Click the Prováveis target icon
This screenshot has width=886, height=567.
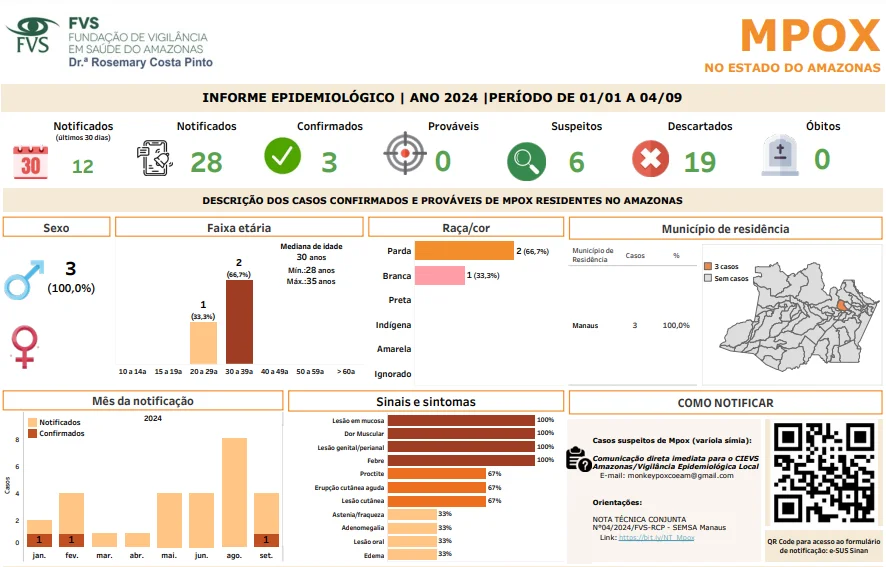click(403, 154)
